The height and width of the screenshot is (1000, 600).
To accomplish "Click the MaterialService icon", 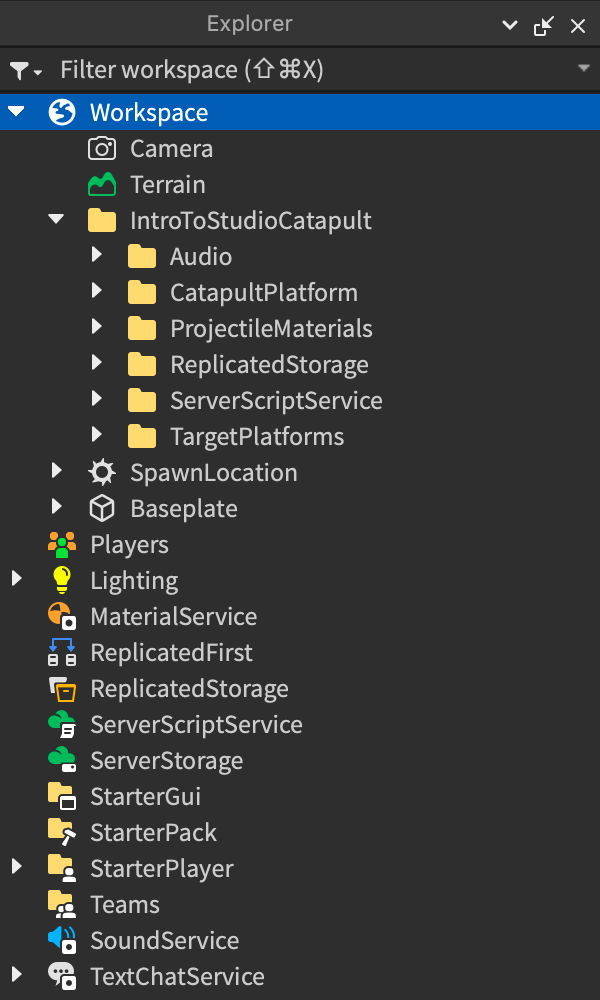I will 62,617.
